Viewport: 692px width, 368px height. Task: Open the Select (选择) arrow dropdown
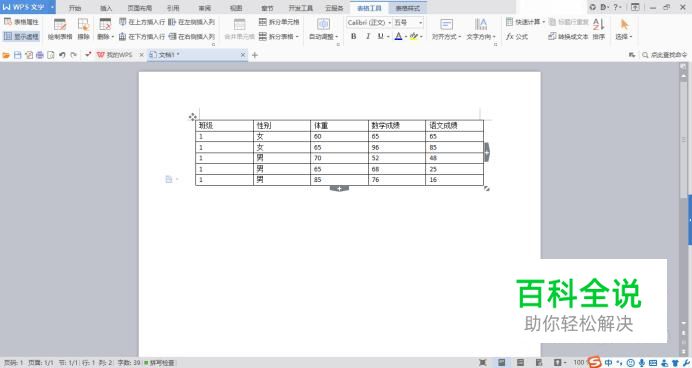pos(624,30)
